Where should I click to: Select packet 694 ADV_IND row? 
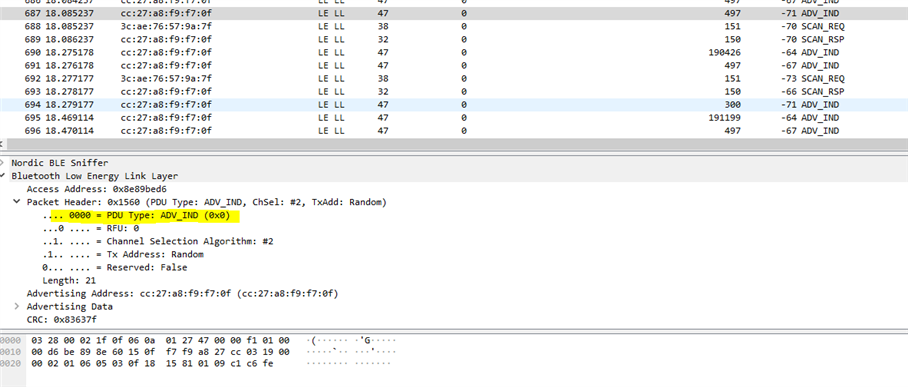[454, 105]
